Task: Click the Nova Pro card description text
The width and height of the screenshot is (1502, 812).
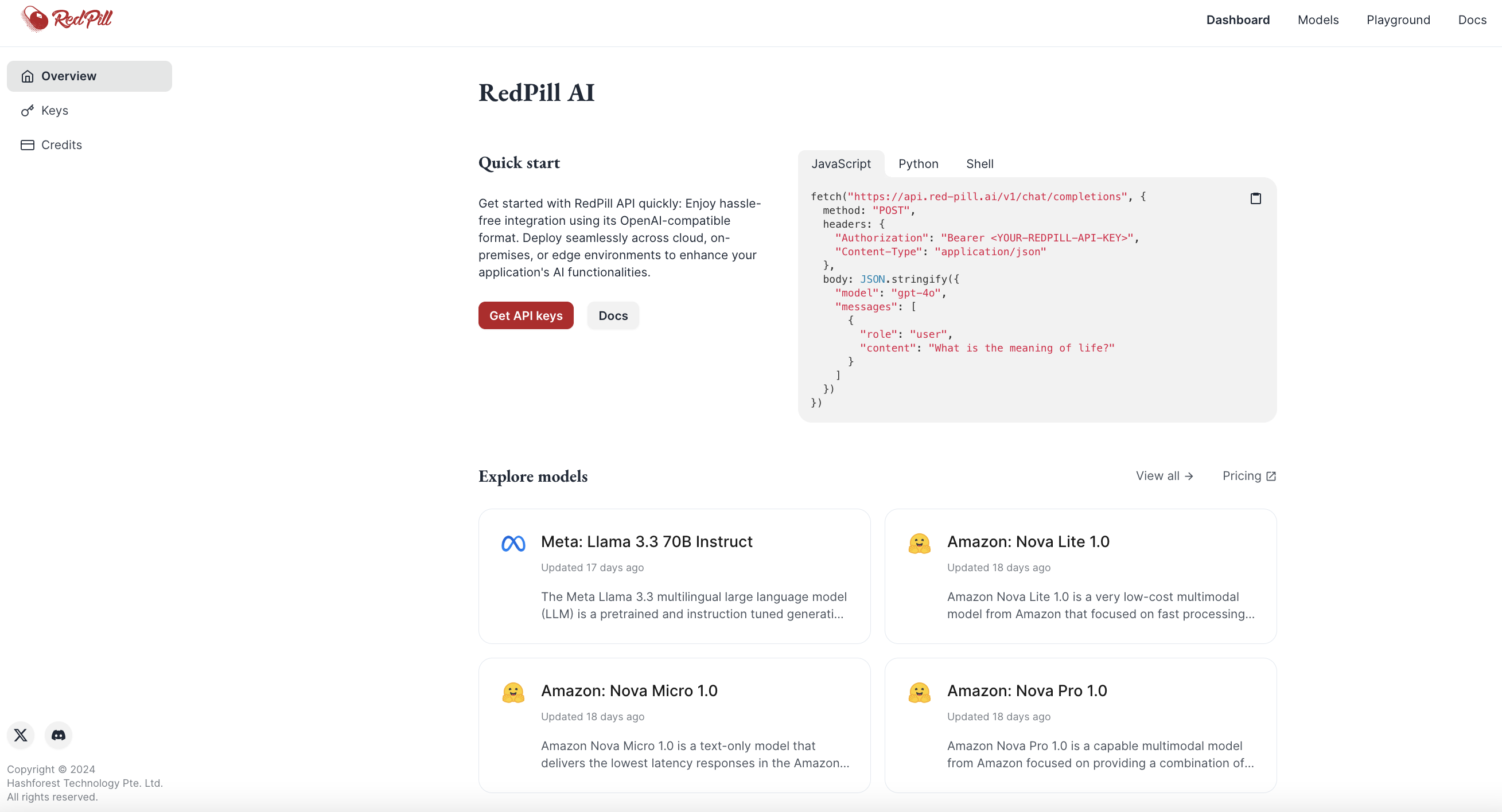Action: pyautogui.click(x=1100, y=755)
